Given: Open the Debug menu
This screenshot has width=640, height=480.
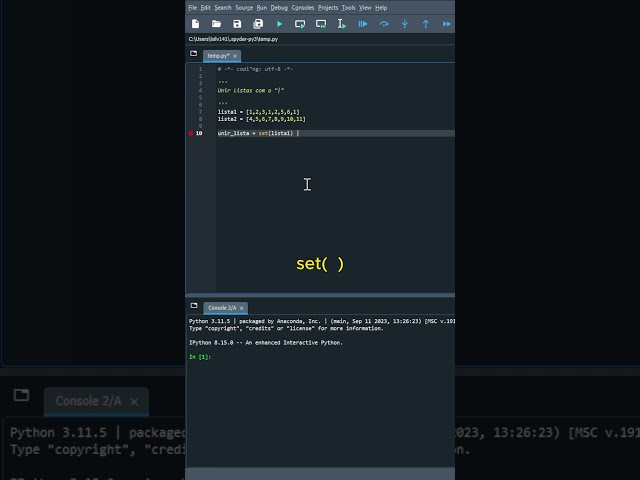Looking at the screenshot, I should point(279,7).
